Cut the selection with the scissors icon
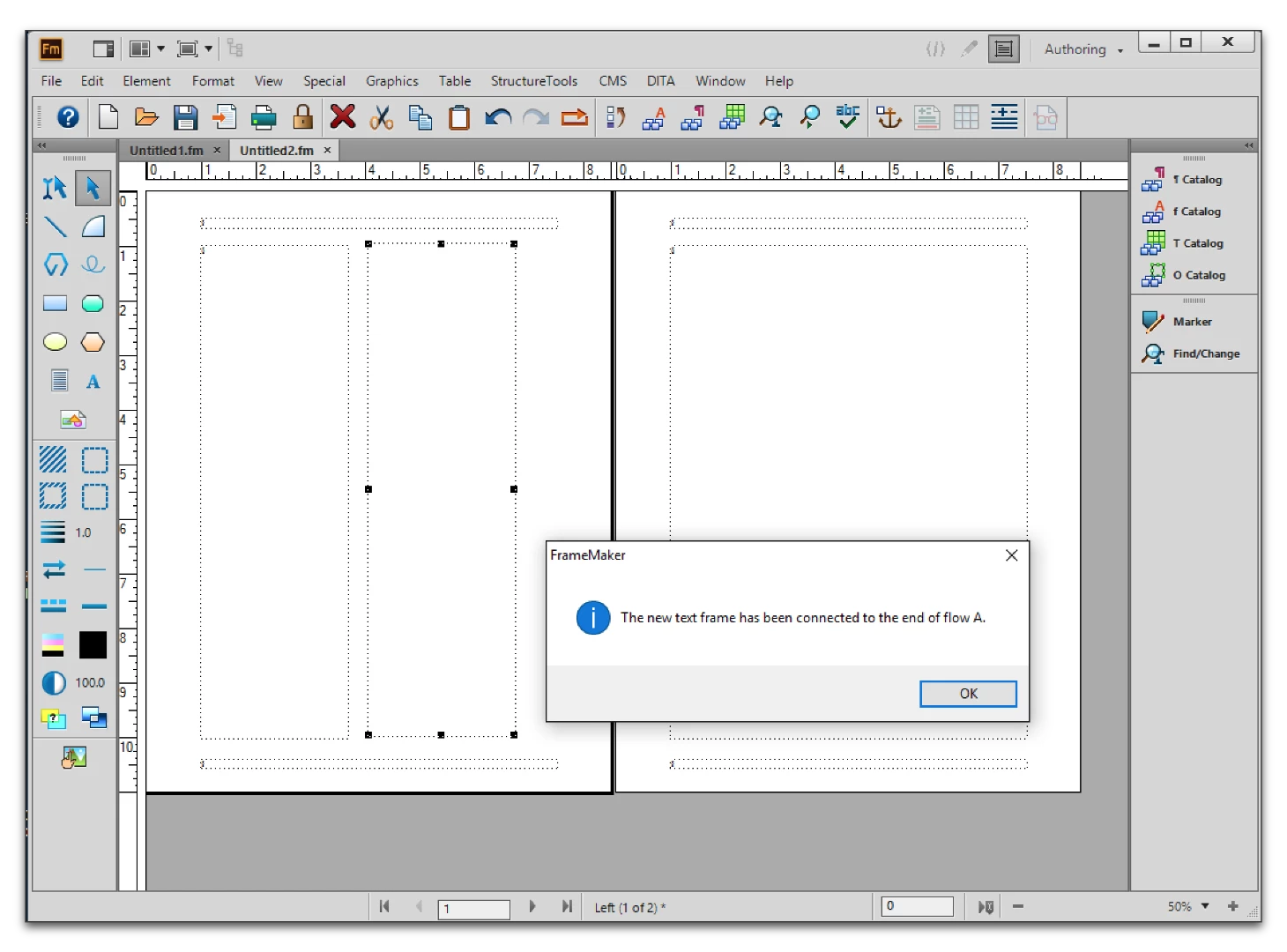This screenshot has width=1287, height=952. click(x=381, y=117)
